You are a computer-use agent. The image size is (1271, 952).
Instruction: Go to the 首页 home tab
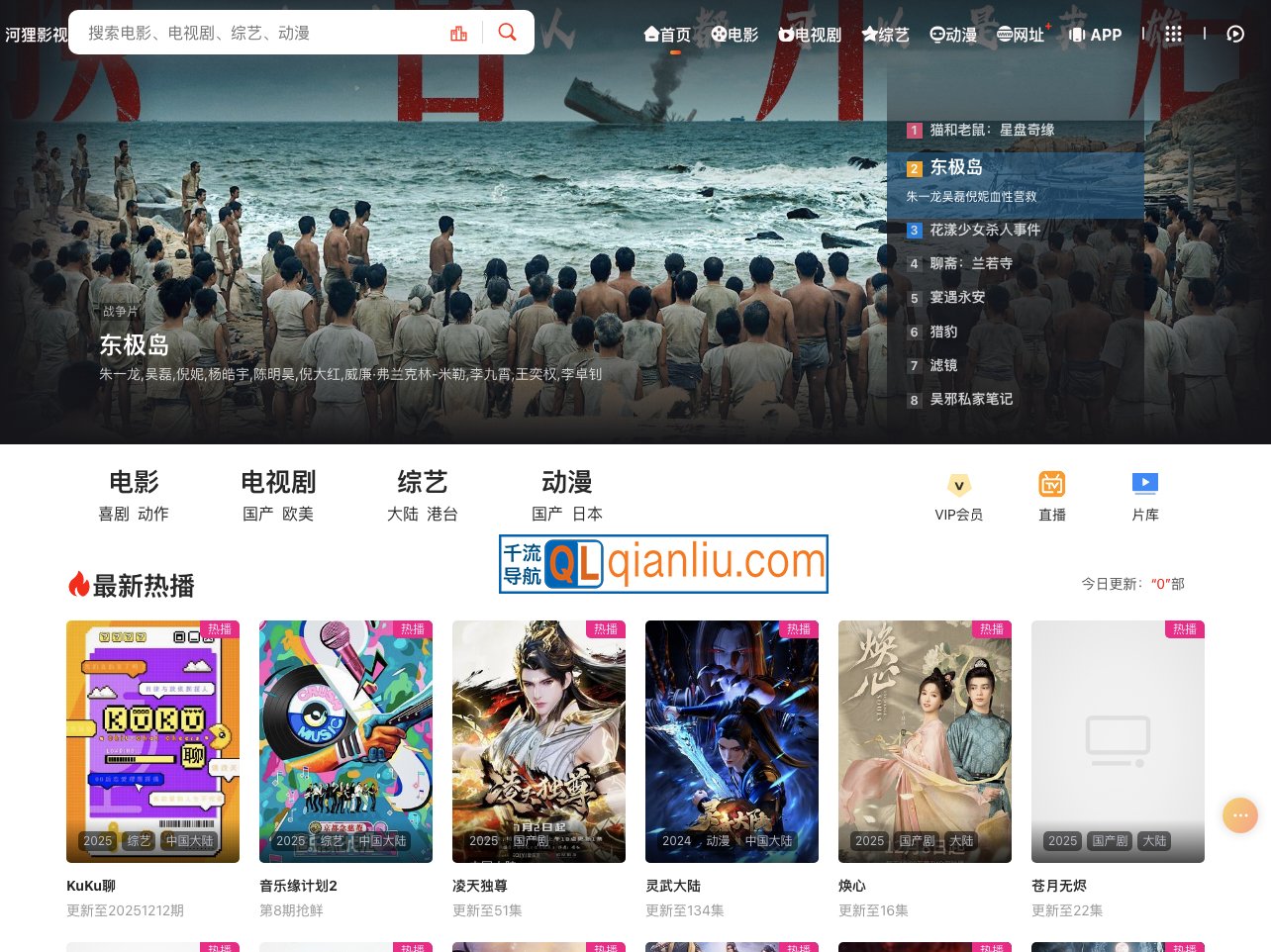(x=668, y=35)
